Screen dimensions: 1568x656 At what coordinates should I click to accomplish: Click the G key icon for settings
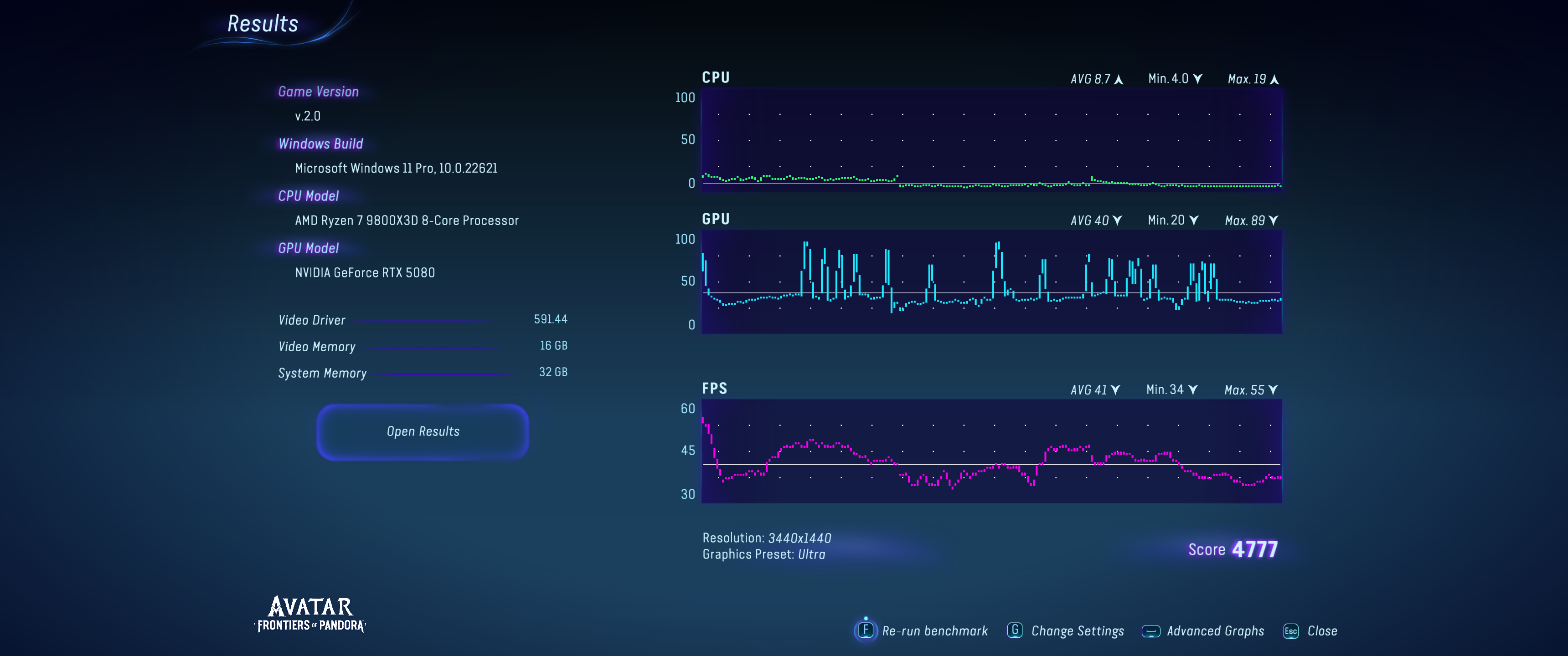pos(1014,630)
